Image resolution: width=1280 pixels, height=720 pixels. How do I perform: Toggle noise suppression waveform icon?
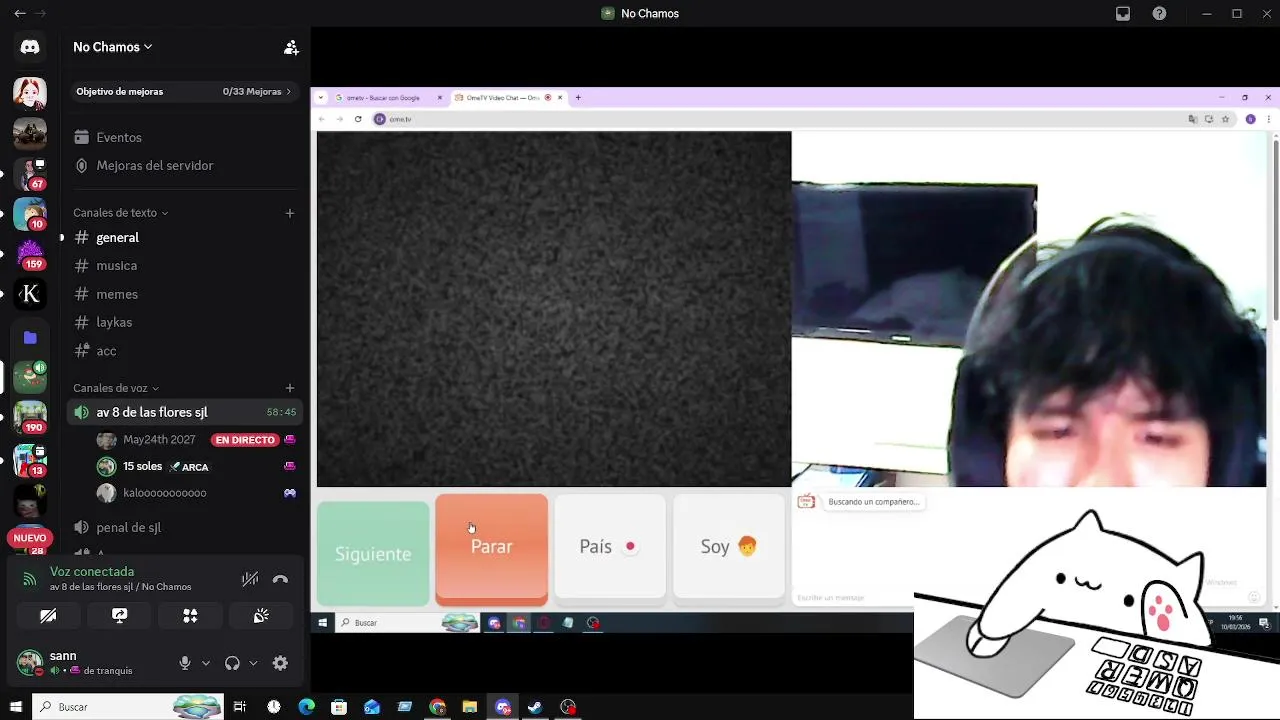[250, 579]
